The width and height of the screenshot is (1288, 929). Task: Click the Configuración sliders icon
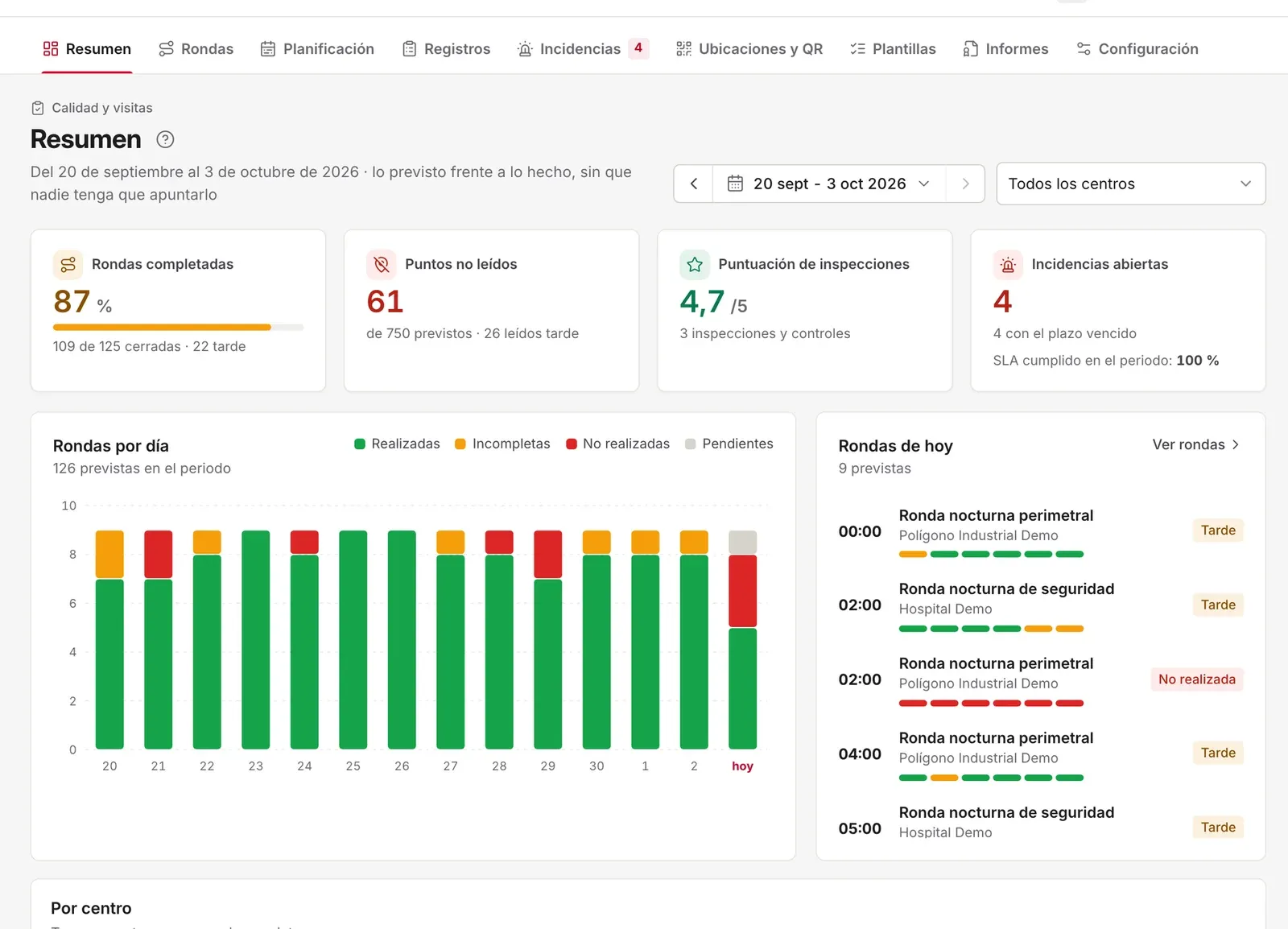(1084, 49)
